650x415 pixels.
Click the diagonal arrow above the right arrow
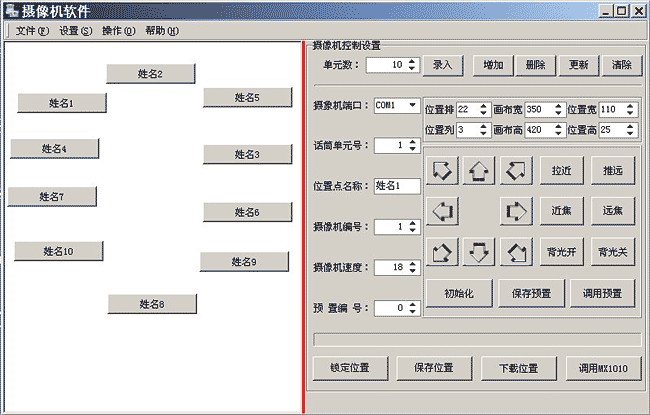pos(516,171)
